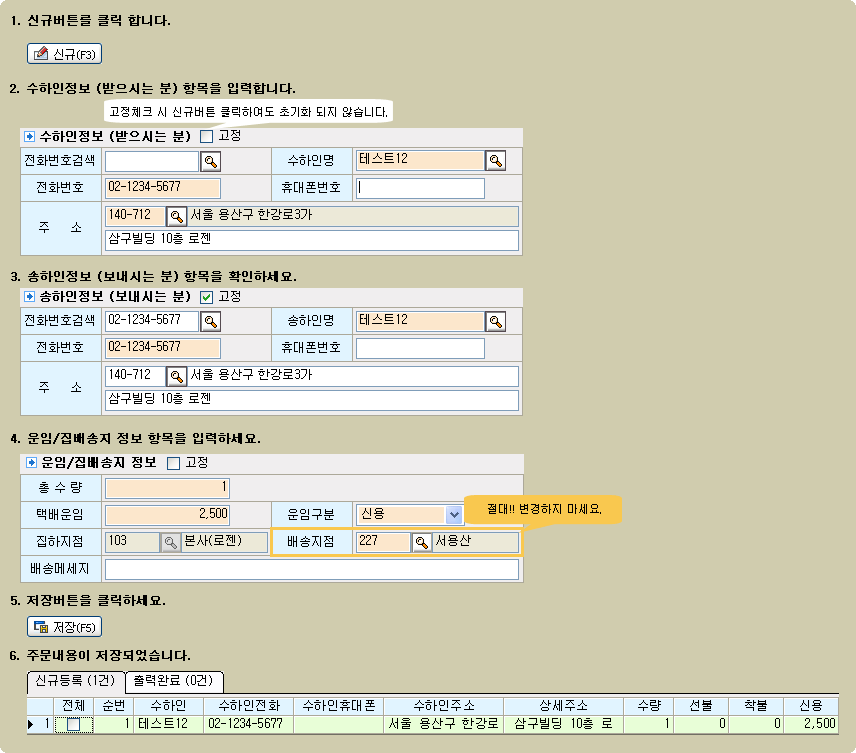Click the 신규(F3) button
This screenshot has height=753, width=856.
pos(65,53)
